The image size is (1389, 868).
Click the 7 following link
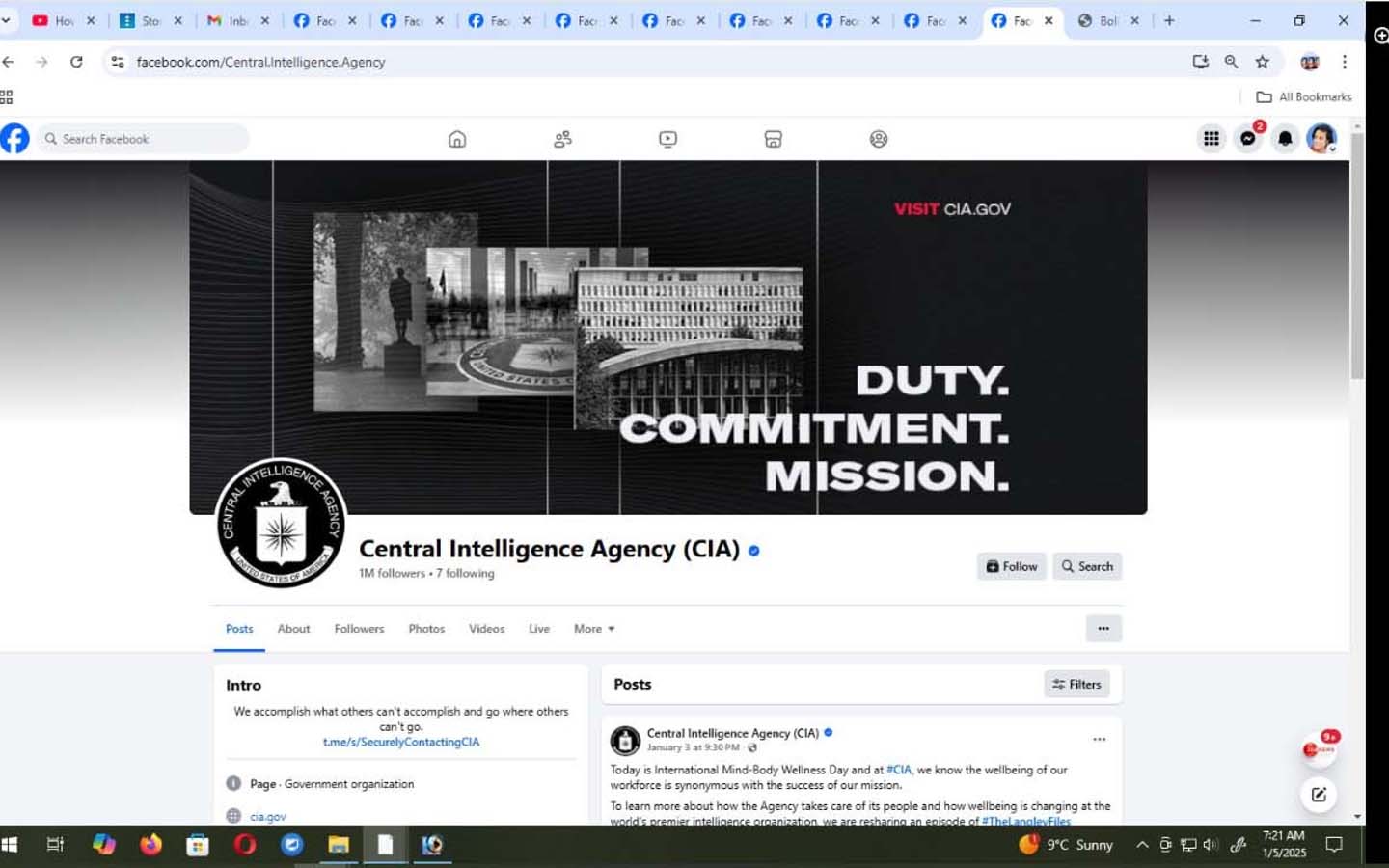pyautogui.click(x=465, y=573)
